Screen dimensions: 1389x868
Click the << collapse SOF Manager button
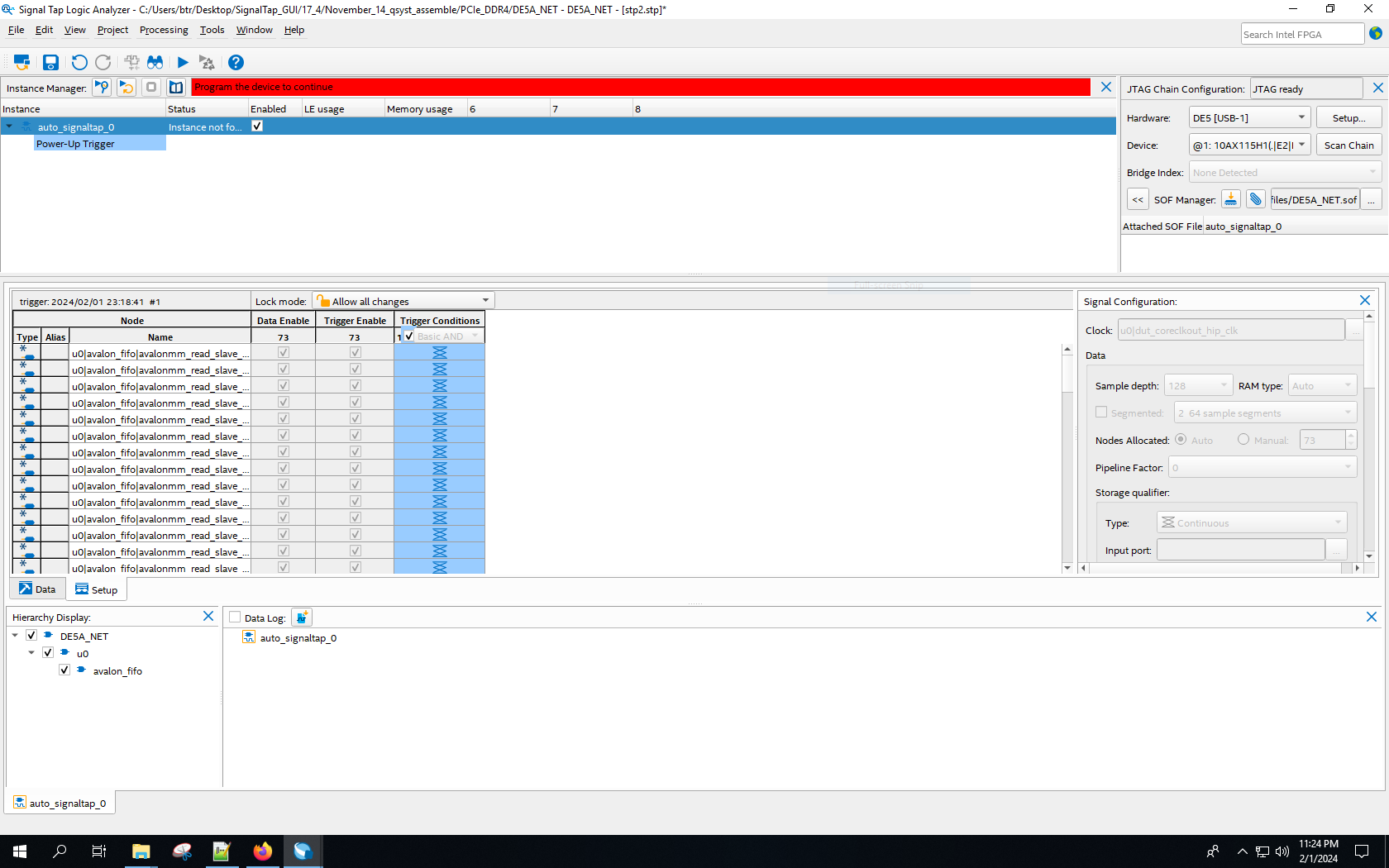pos(1138,199)
